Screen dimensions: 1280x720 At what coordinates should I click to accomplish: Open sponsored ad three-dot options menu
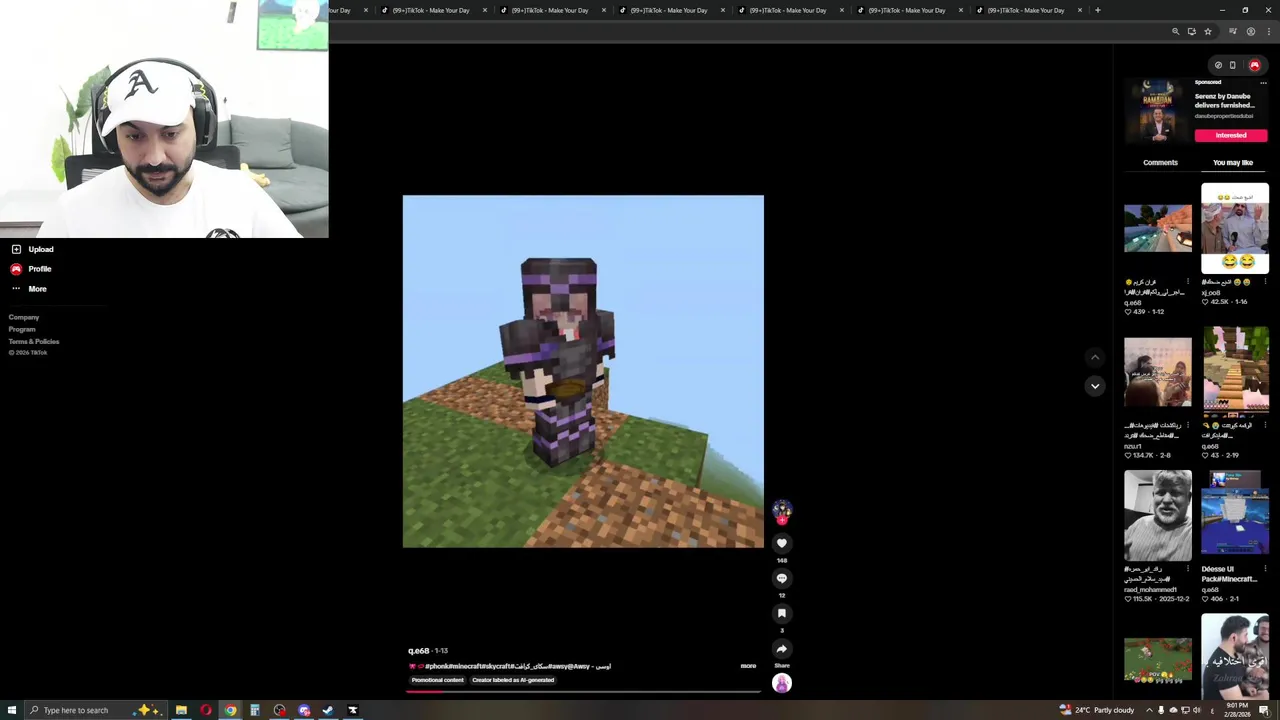(x=1263, y=83)
